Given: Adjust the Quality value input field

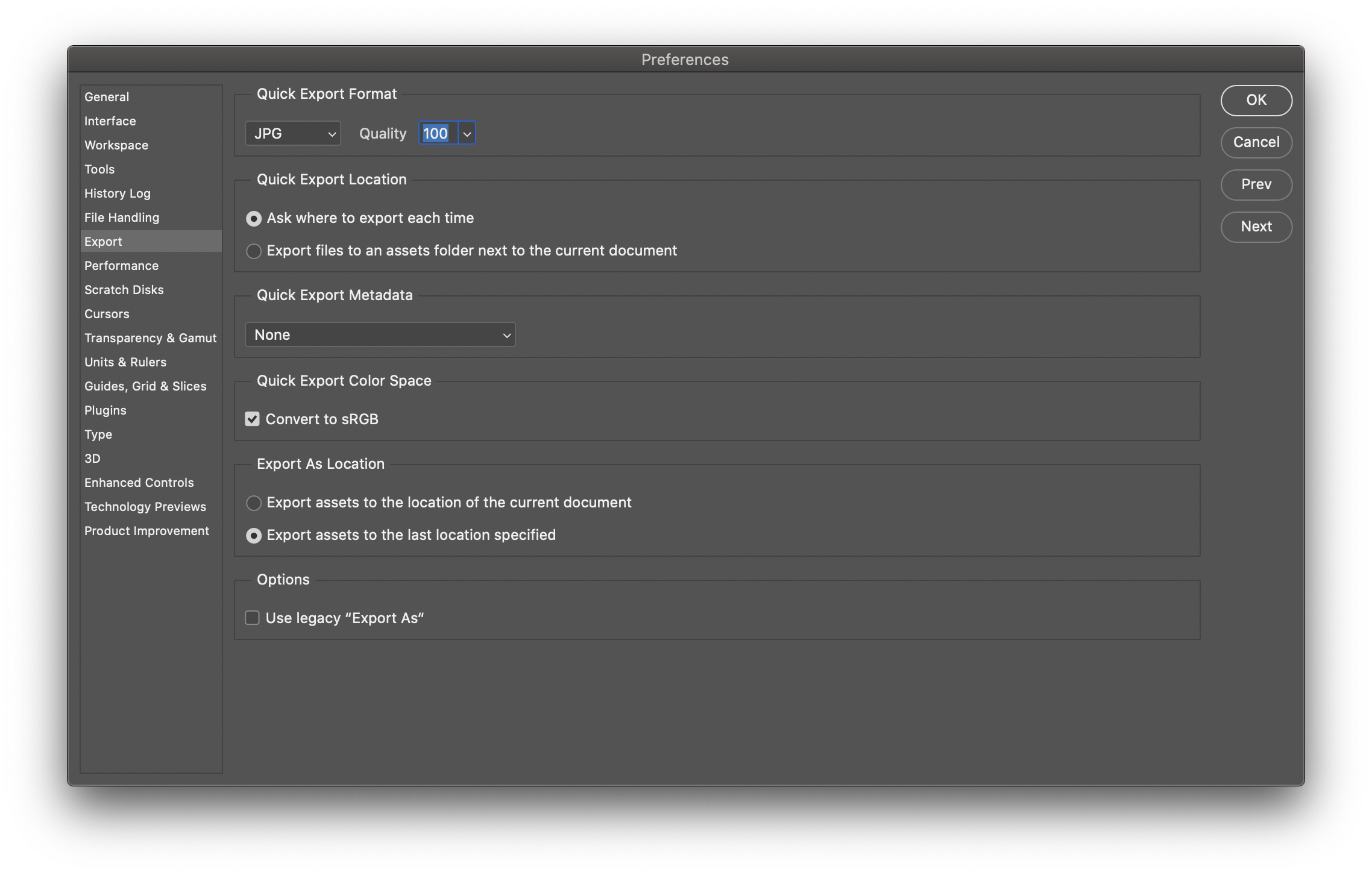Looking at the screenshot, I should click(437, 132).
